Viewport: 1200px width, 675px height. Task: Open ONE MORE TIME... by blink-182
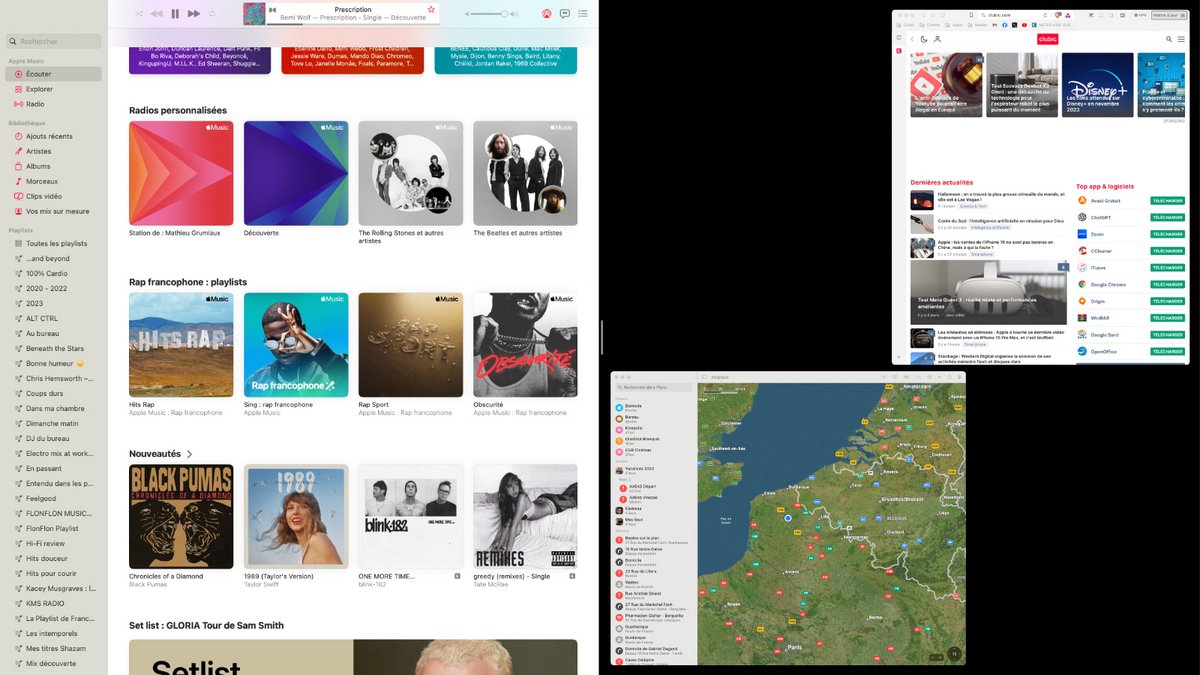pyautogui.click(x=410, y=517)
